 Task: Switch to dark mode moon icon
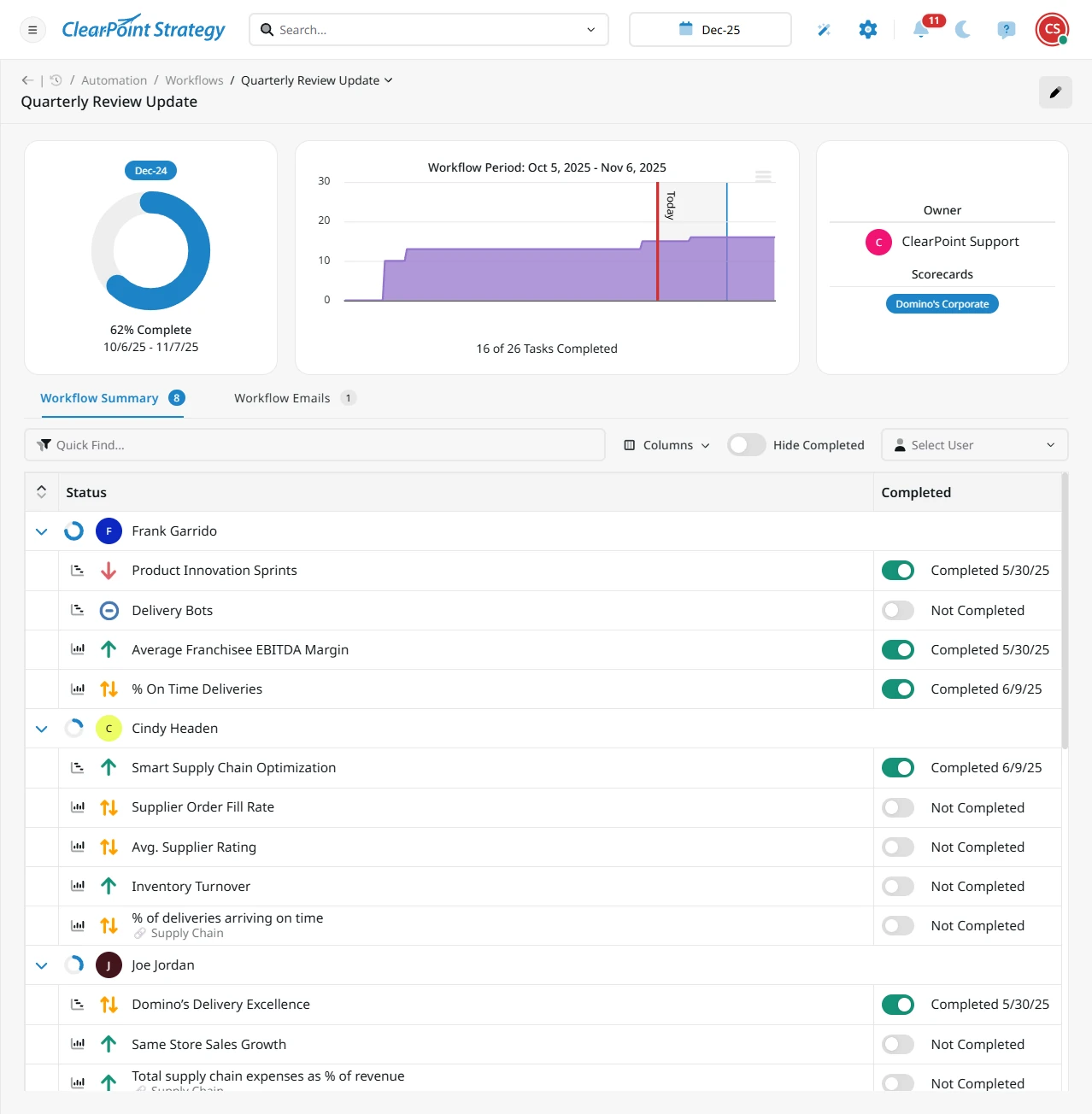963,30
